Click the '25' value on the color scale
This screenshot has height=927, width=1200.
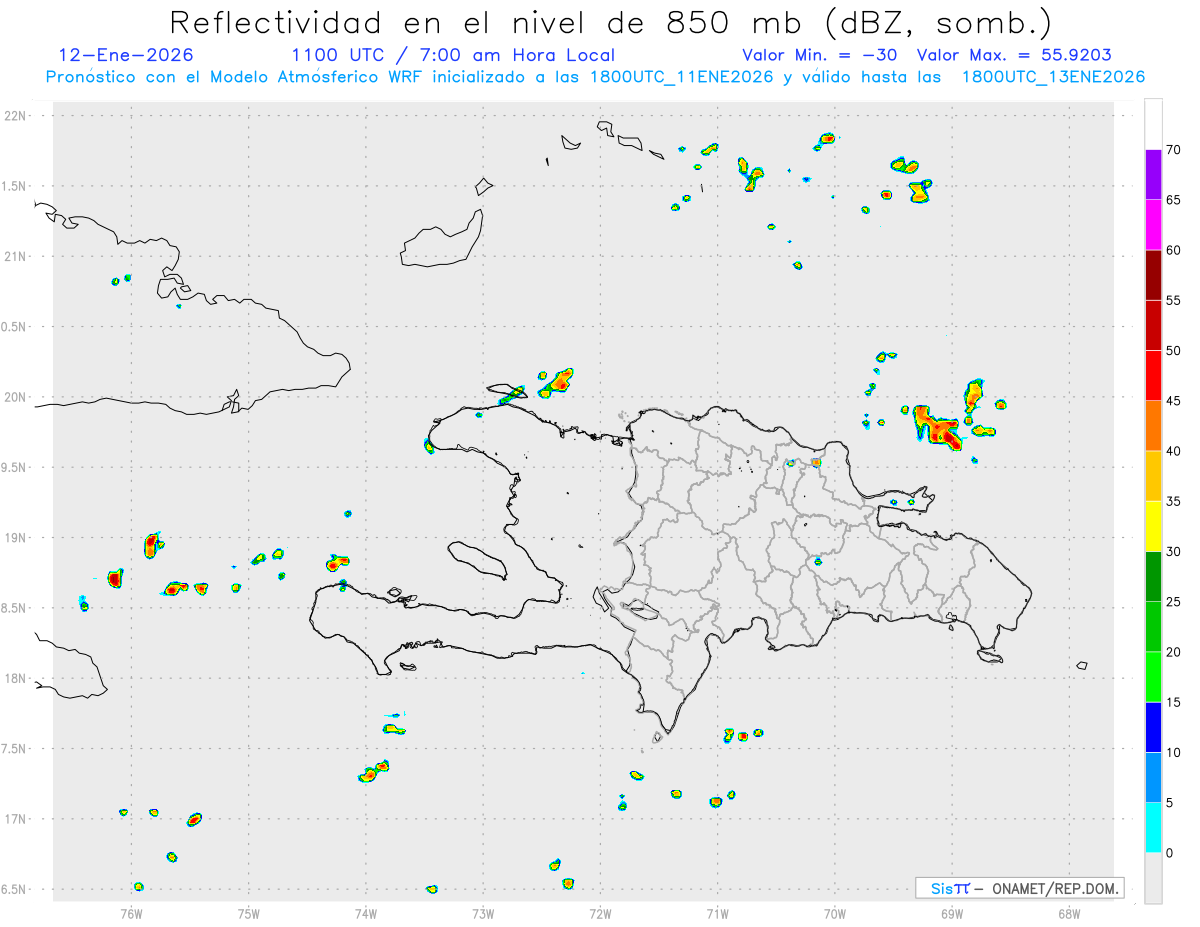[x=1174, y=602]
